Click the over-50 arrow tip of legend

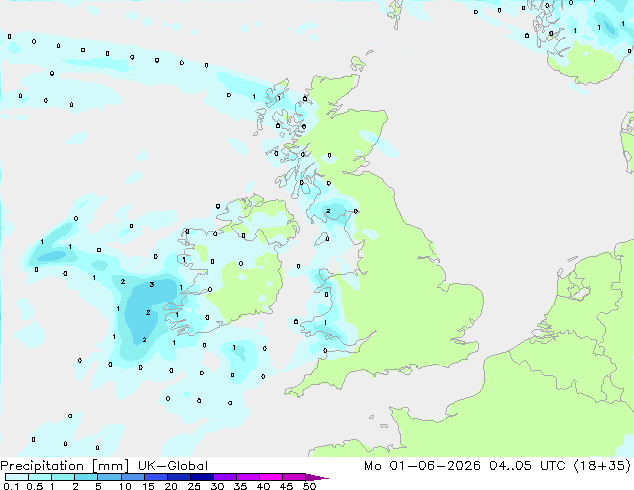pyautogui.click(x=317, y=477)
